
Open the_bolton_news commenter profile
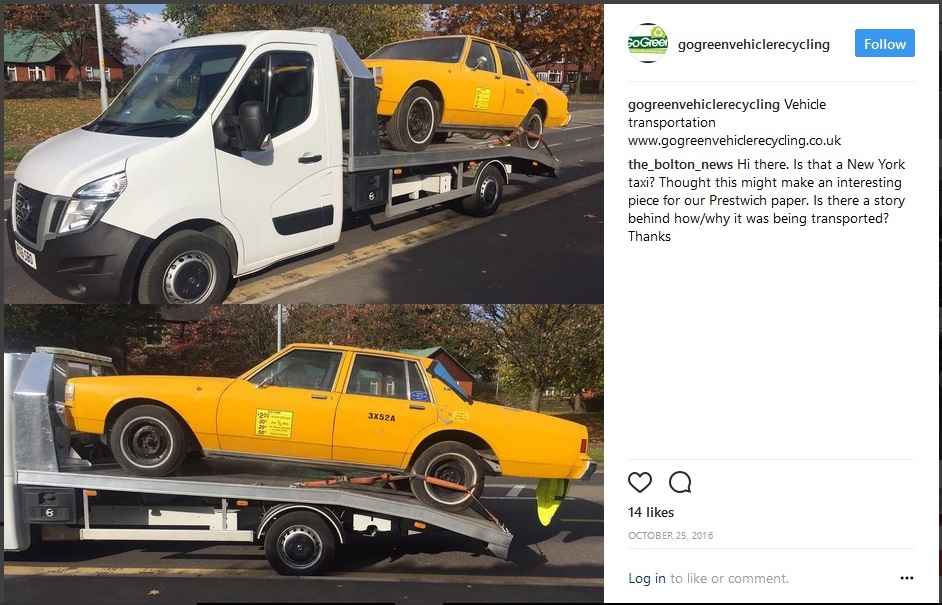click(x=680, y=165)
